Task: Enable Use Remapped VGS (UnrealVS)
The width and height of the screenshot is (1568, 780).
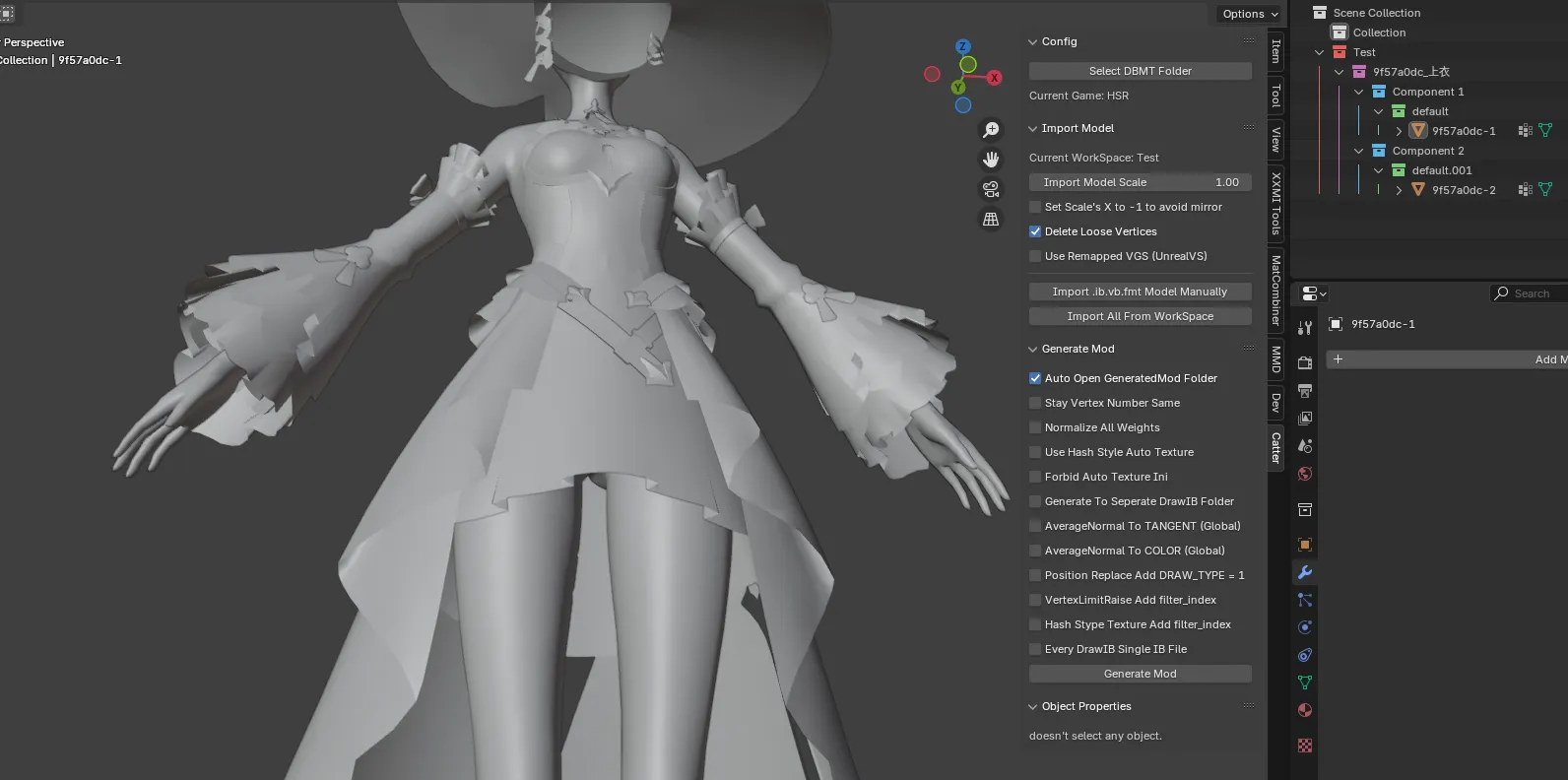Action: tap(1035, 256)
